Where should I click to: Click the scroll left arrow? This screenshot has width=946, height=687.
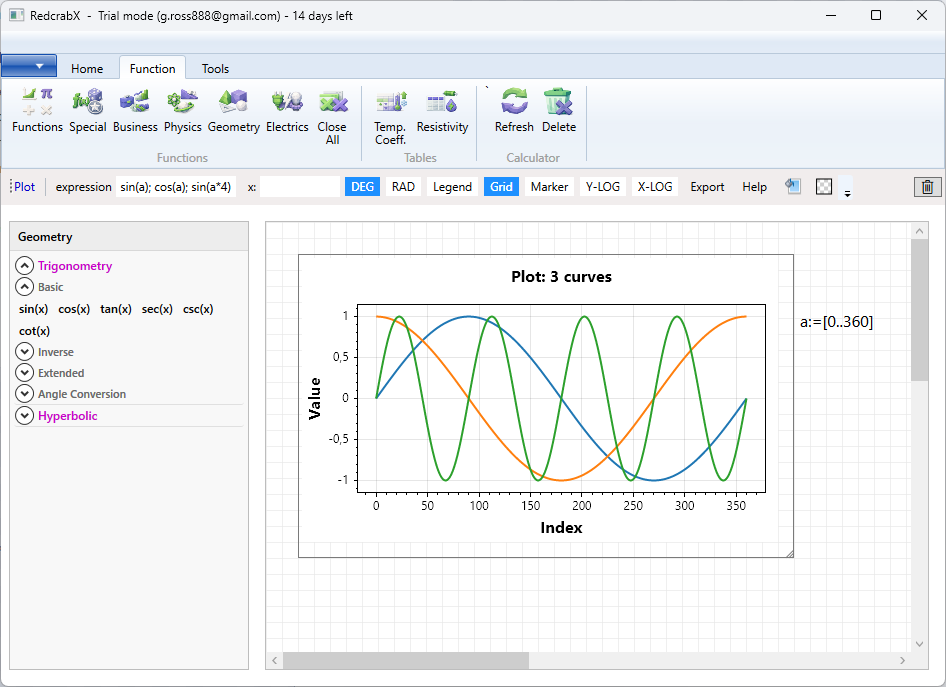coord(275,660)
